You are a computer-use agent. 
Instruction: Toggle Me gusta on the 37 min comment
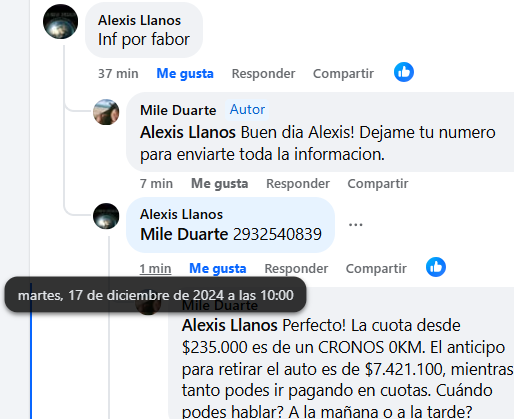coord(185,73)
